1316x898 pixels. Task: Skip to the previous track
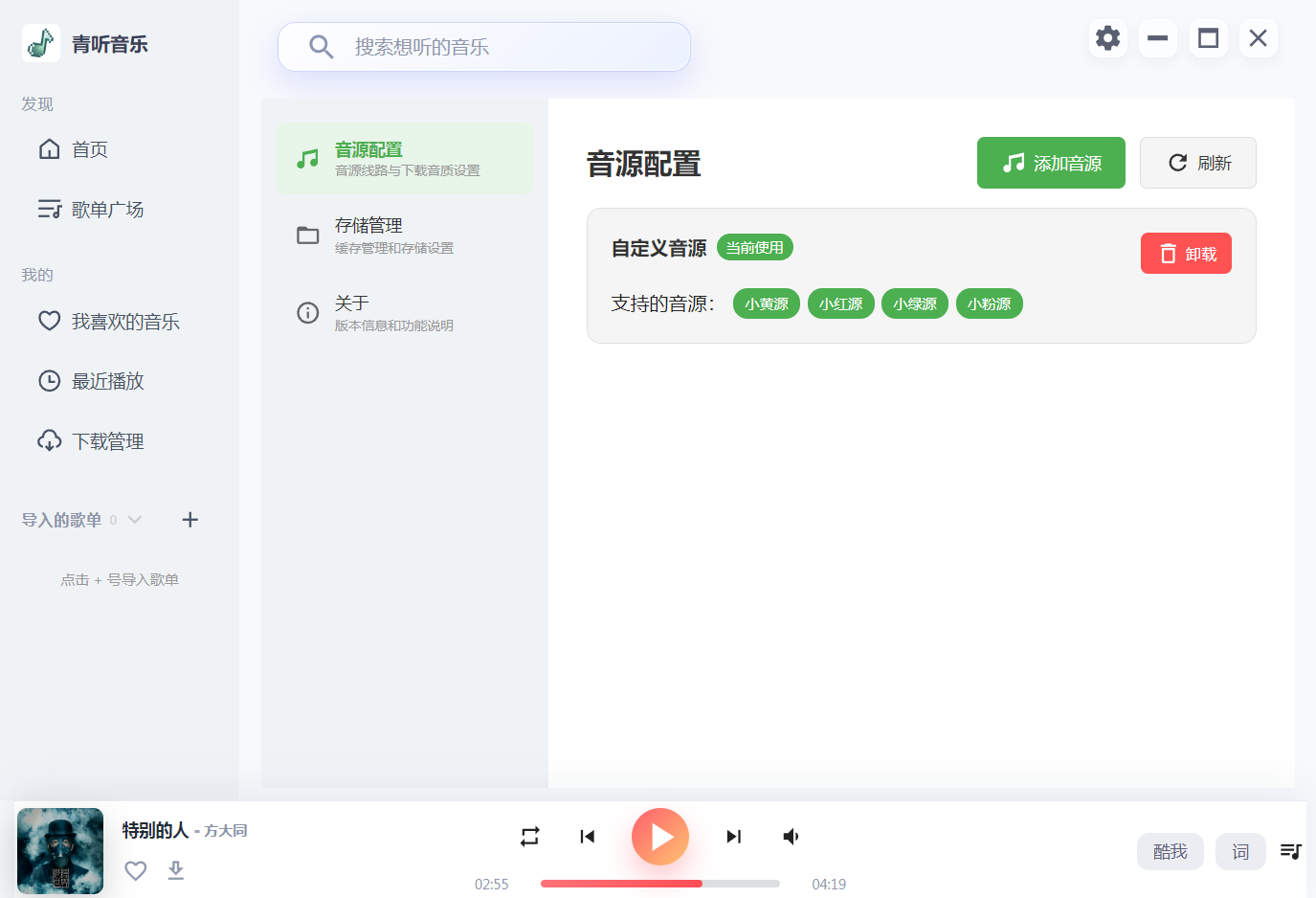[x=588, y=837]
